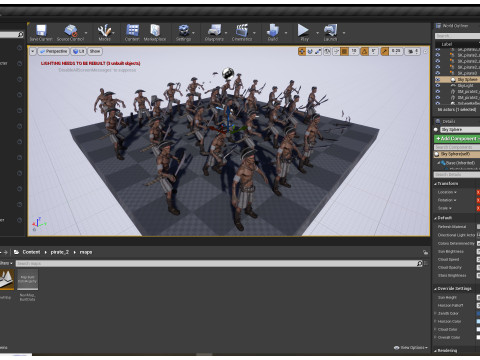Click the Search Components field
Screen dimensions: 480x360
click(457, 147)
